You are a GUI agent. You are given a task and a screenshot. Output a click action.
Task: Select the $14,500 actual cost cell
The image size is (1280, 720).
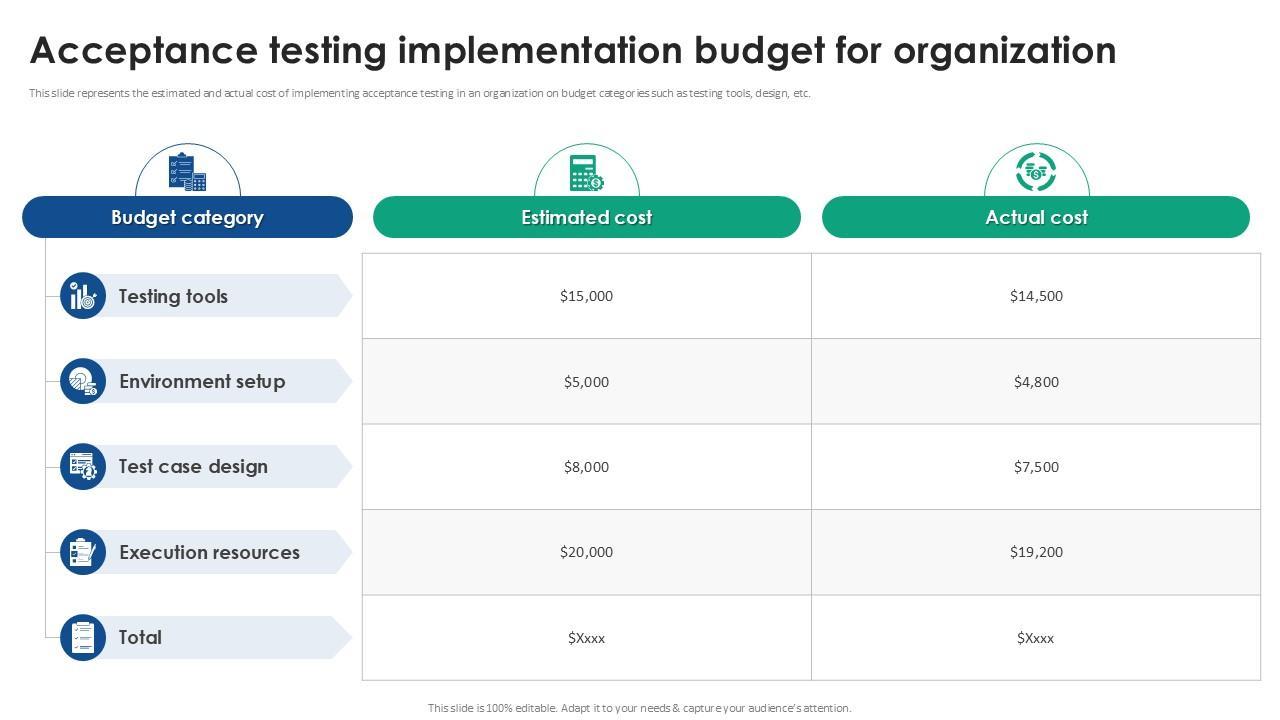point(1036,296)
